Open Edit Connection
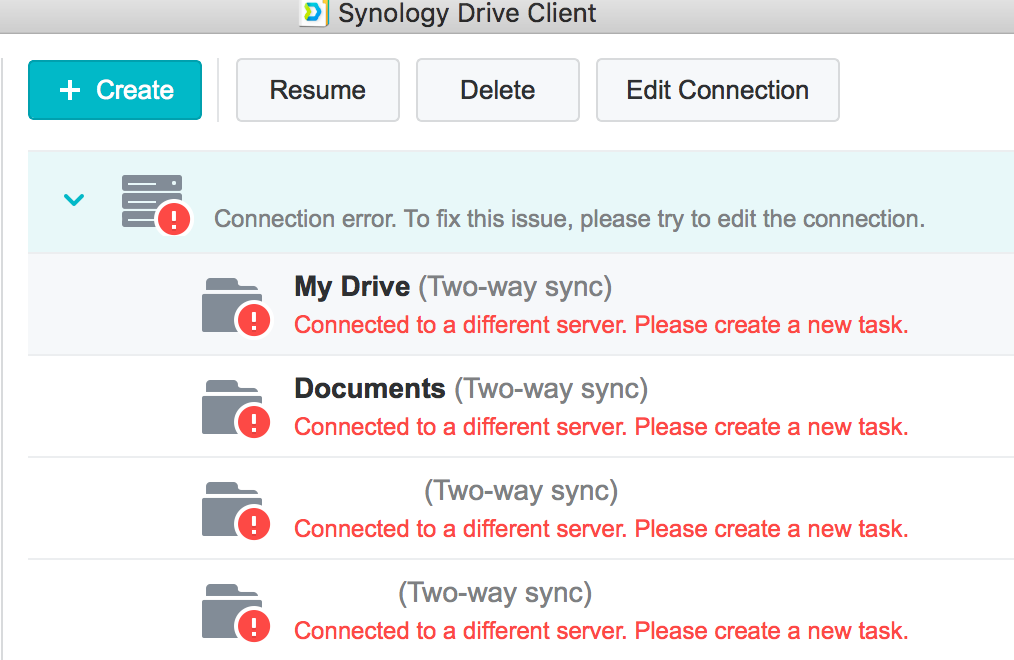Screen dimensions: 1014x660 (717, 90)
